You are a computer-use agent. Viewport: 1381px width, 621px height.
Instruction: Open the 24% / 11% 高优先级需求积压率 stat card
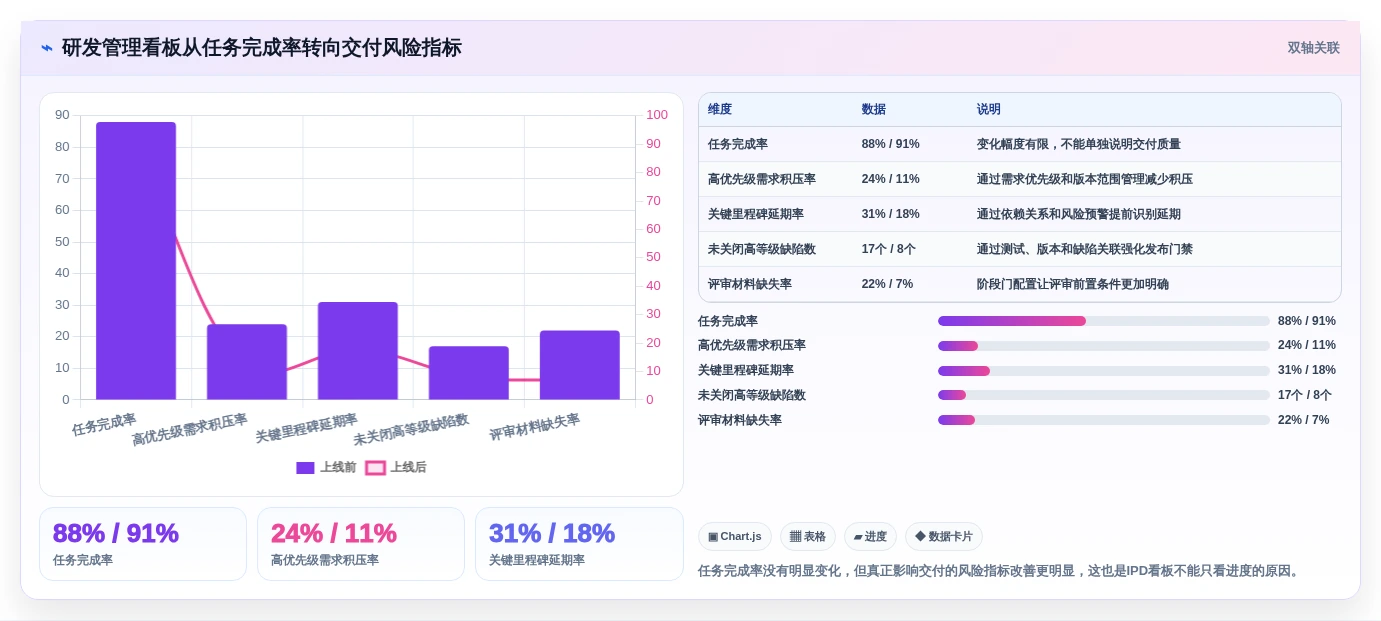point(361,544)
